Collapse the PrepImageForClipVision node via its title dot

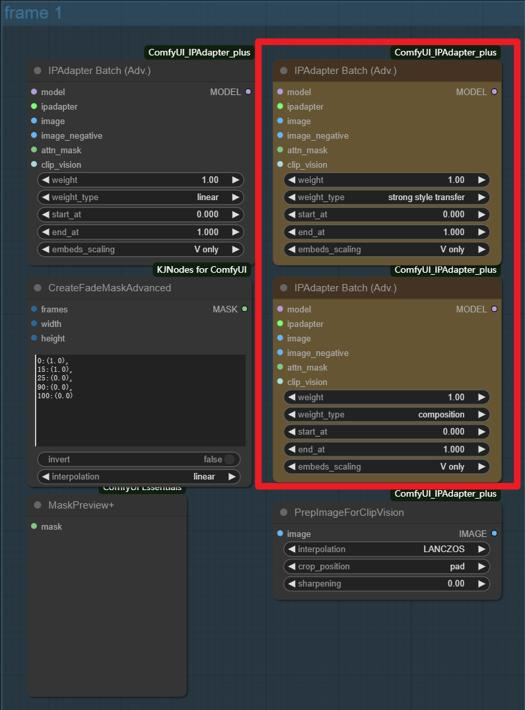tap(284, 512)
